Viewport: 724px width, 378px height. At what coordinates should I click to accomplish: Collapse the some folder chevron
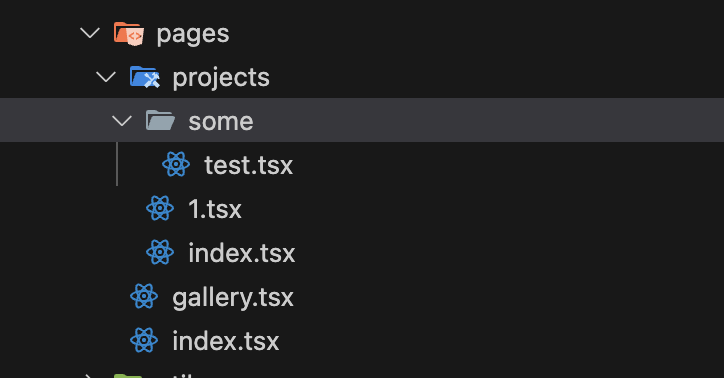pos(122,121)
